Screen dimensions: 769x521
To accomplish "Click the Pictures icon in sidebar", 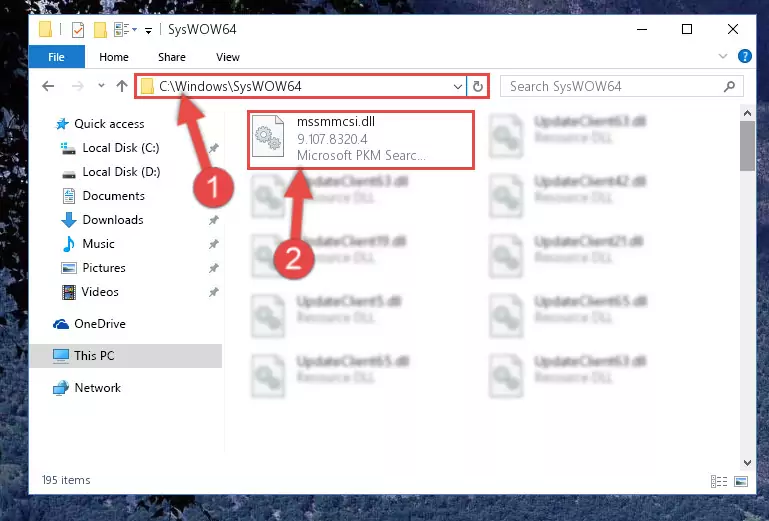I will pyautogui.click(x=69, y=268).
